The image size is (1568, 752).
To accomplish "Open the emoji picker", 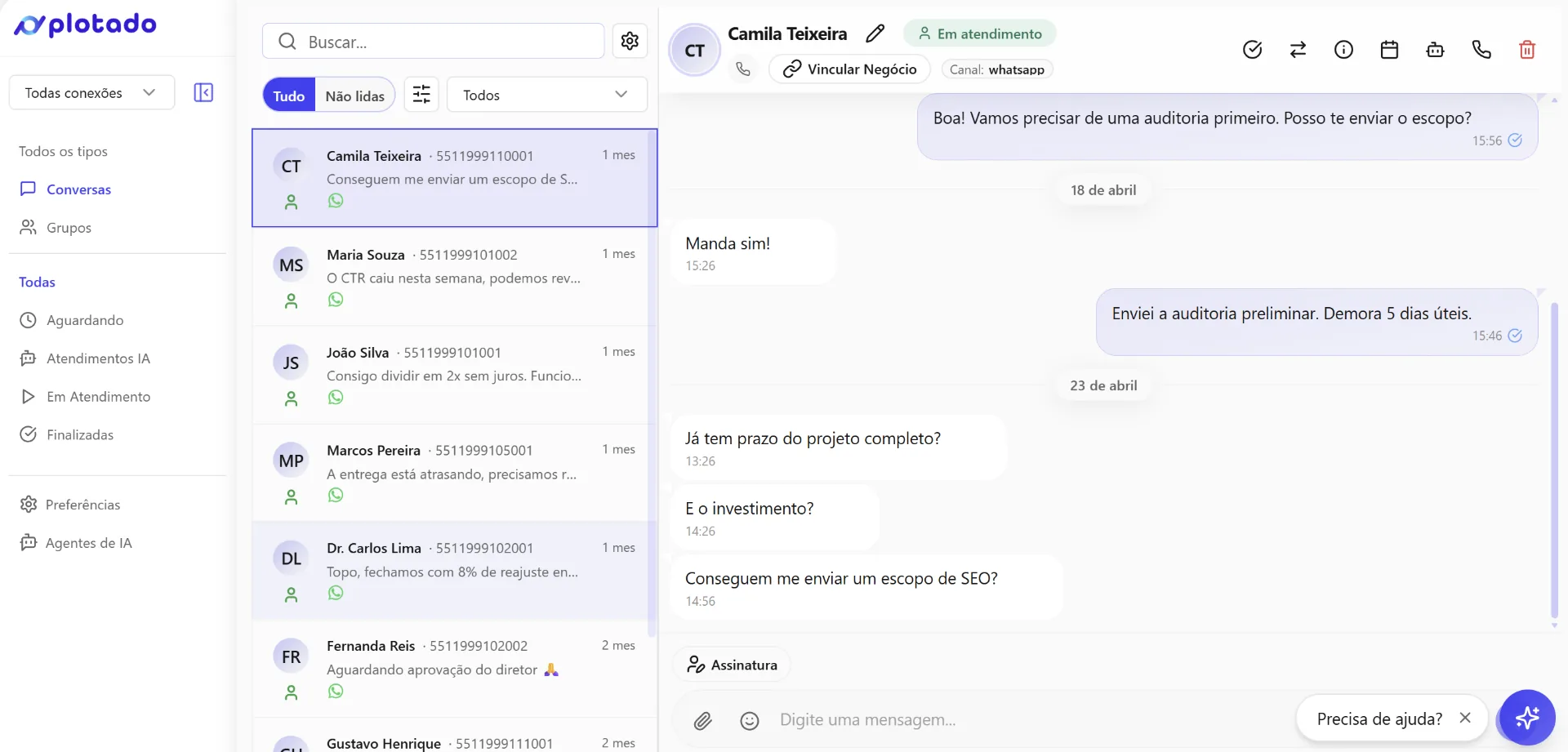I will [749, 720].
